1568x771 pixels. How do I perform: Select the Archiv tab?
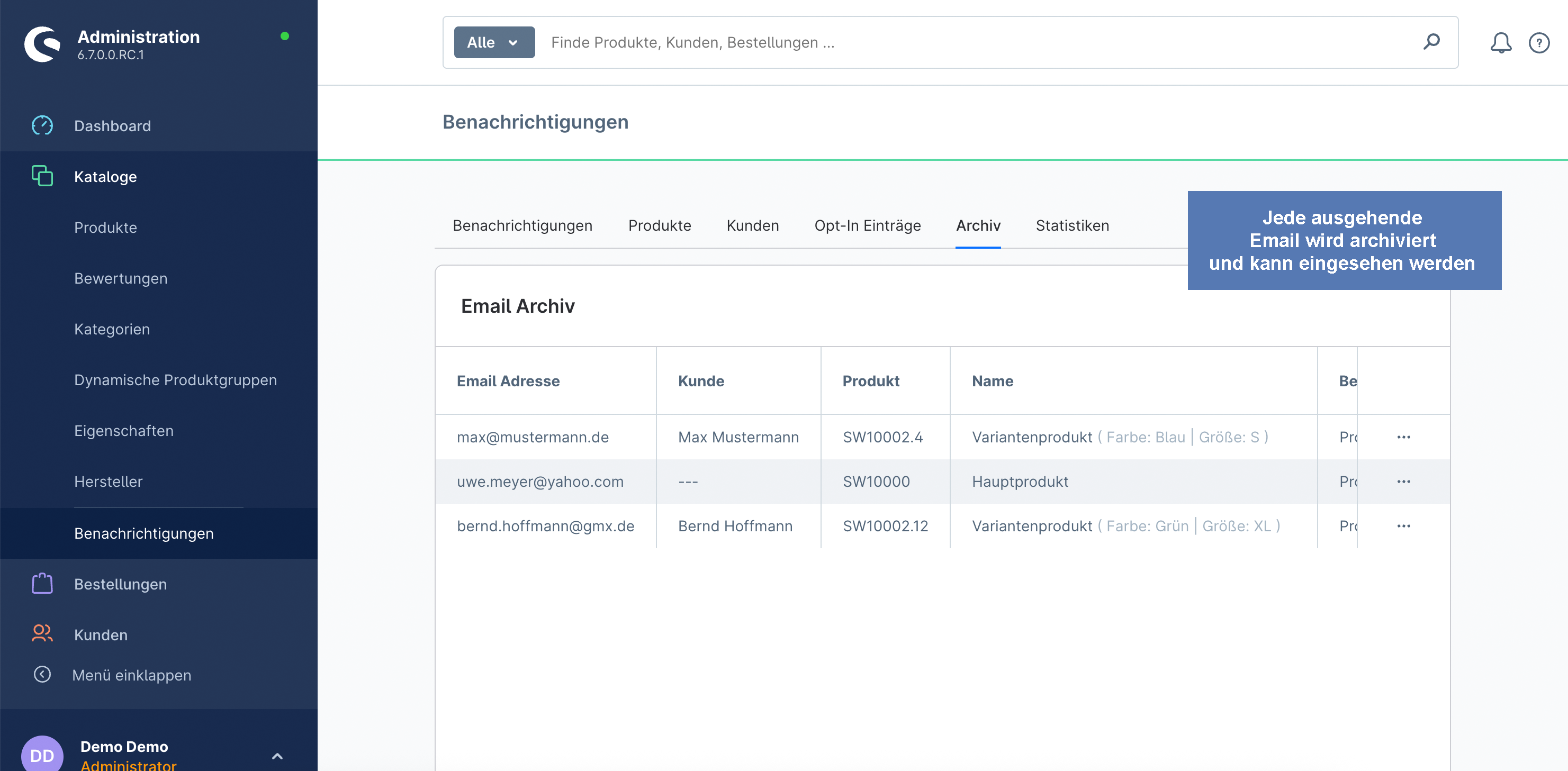[978, 226]
